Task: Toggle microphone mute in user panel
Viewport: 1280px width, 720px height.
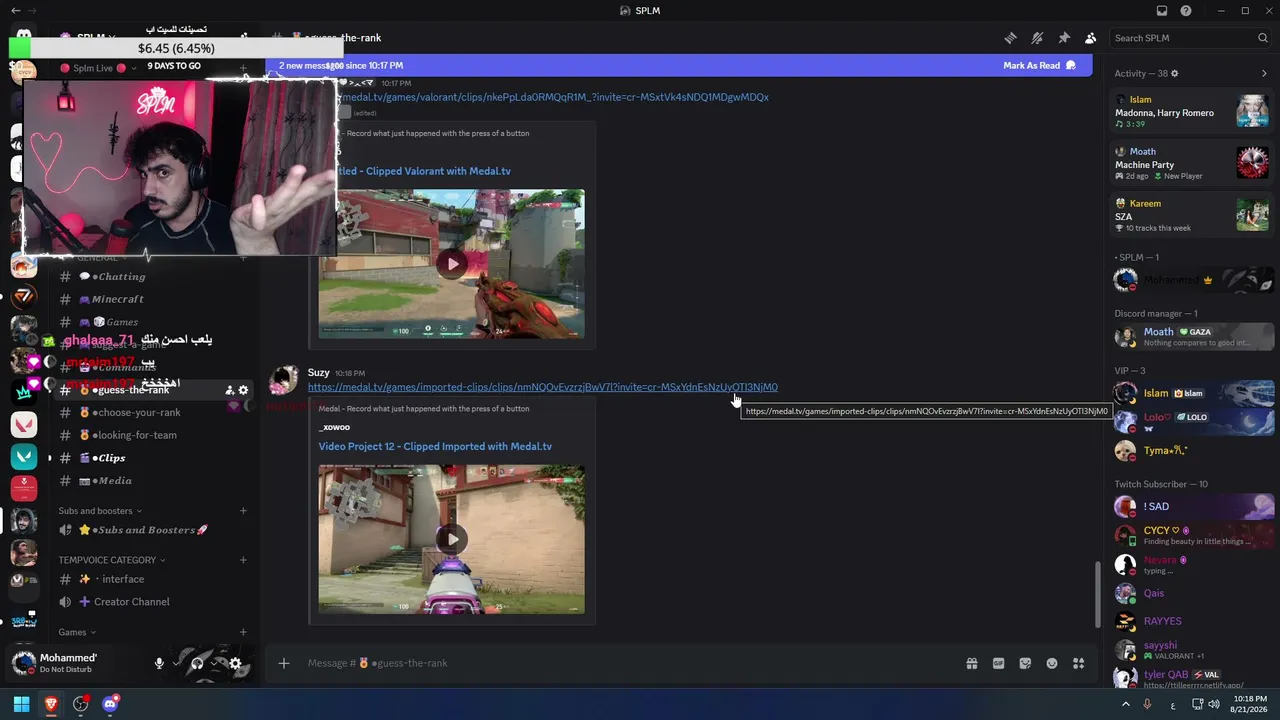Action: coord(159,663)
